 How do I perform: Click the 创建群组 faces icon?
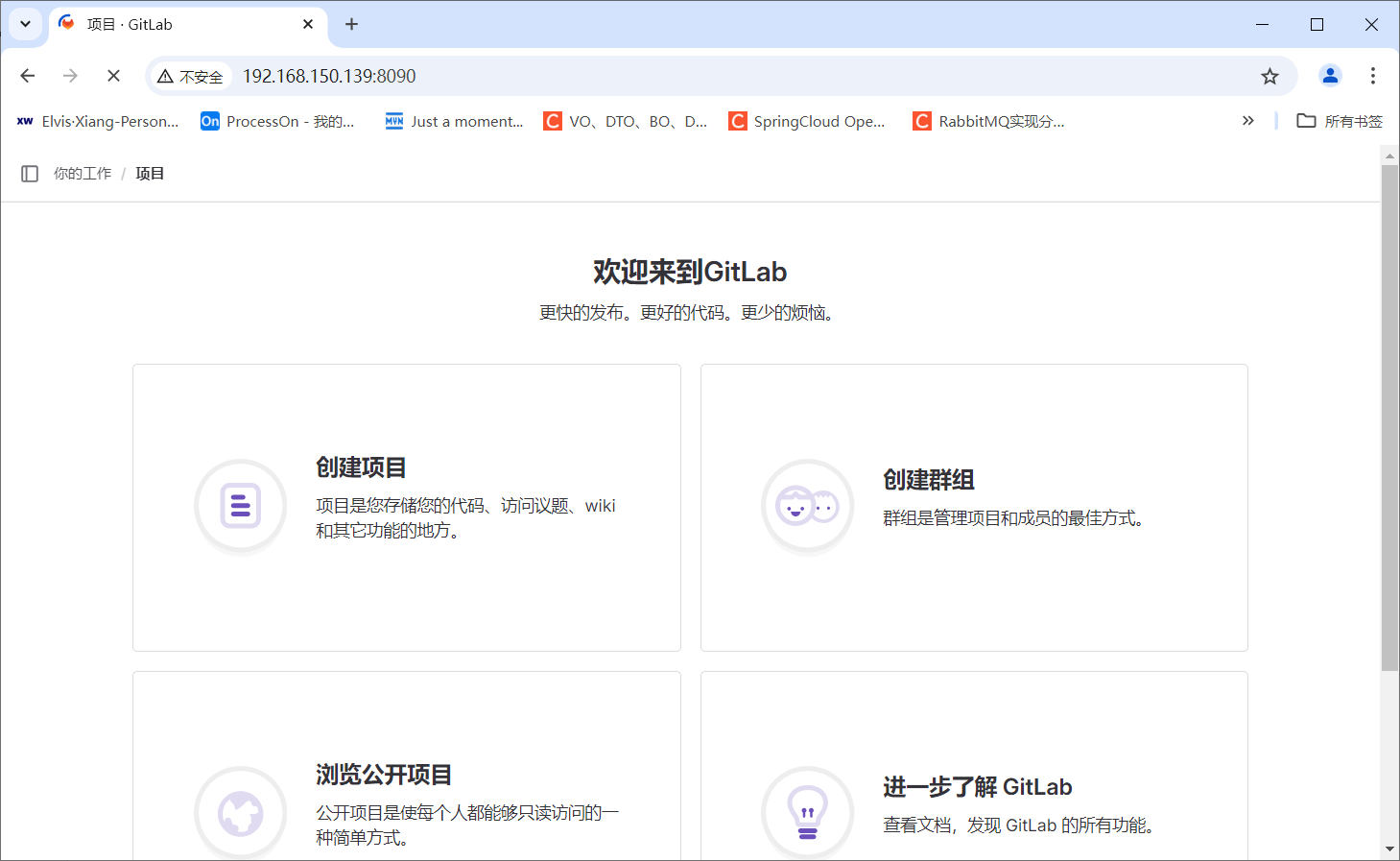(x=807, y=506)
